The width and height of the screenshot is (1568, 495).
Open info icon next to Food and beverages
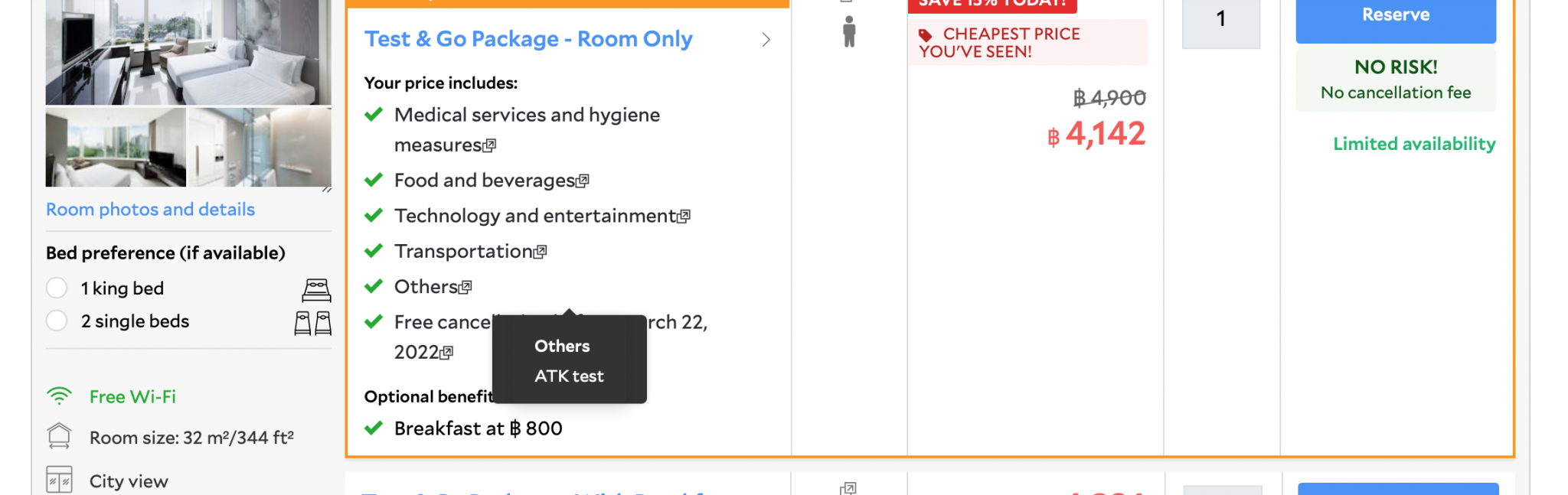tap(583, 181)
